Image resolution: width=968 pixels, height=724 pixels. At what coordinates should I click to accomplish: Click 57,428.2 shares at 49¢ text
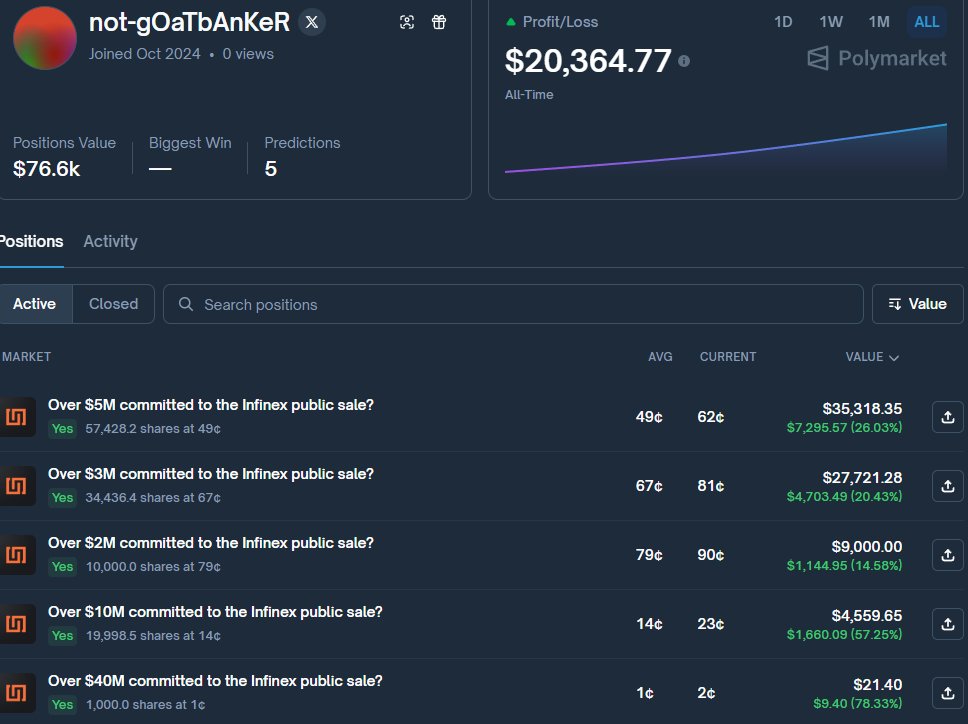[152, 428]
